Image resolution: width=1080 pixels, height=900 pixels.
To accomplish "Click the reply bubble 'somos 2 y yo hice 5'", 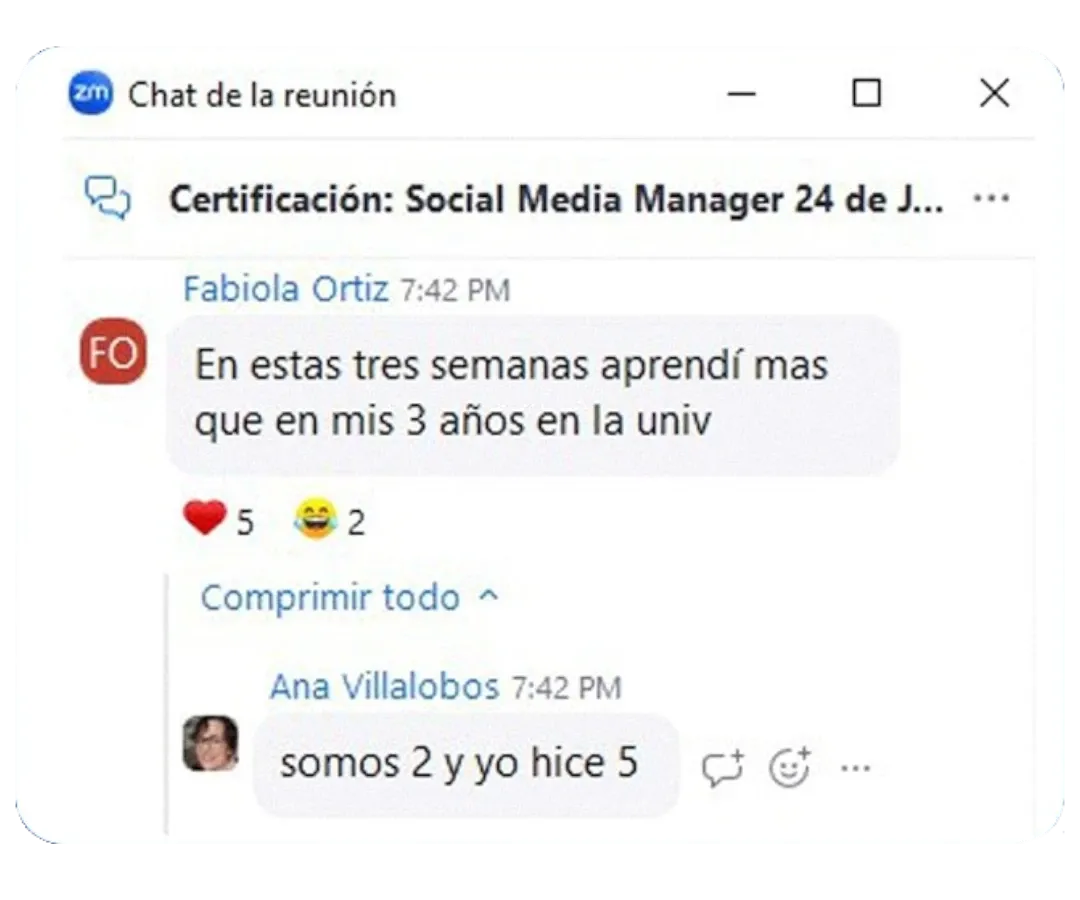I will tap(466, 764).
